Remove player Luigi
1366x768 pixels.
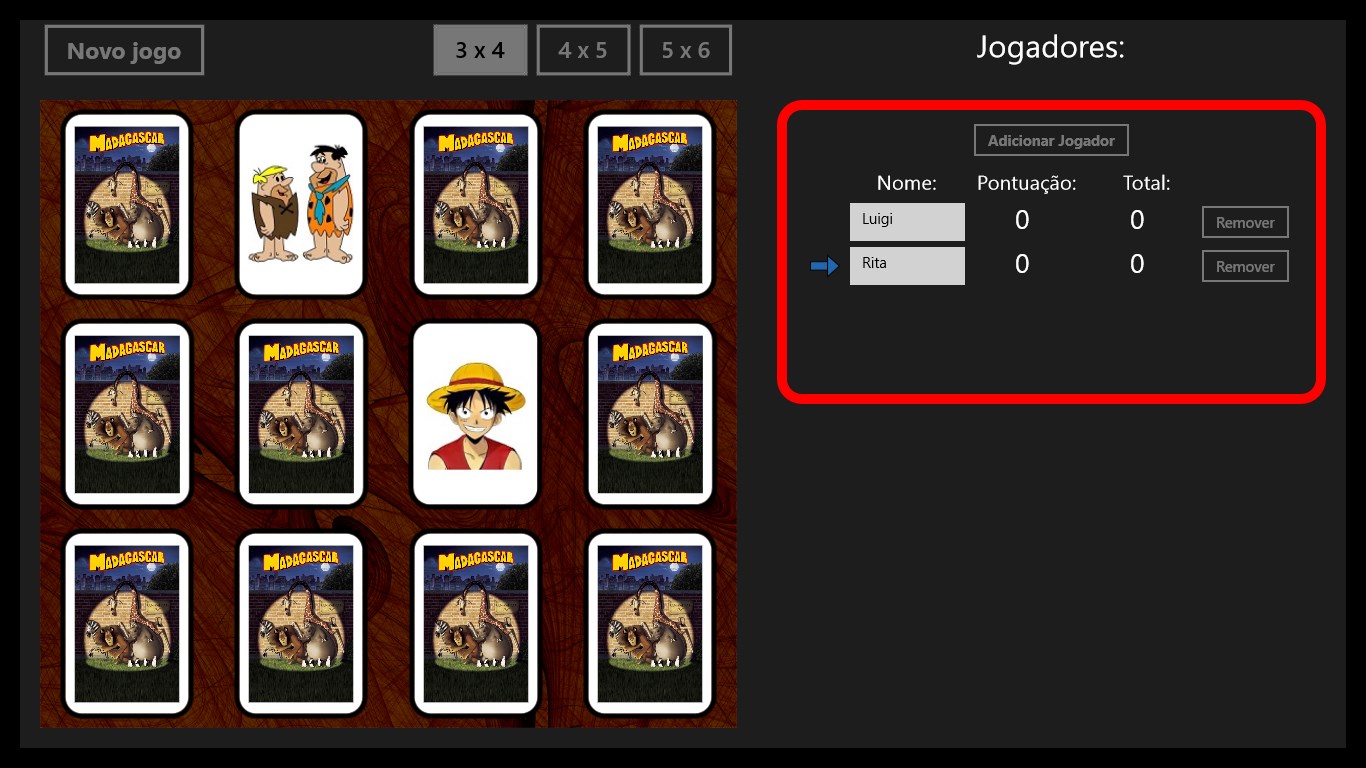coord(1245,222)
